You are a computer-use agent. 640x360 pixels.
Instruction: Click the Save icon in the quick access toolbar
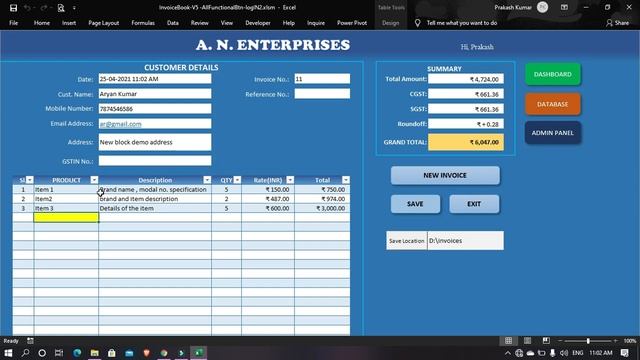click(13, 8)
